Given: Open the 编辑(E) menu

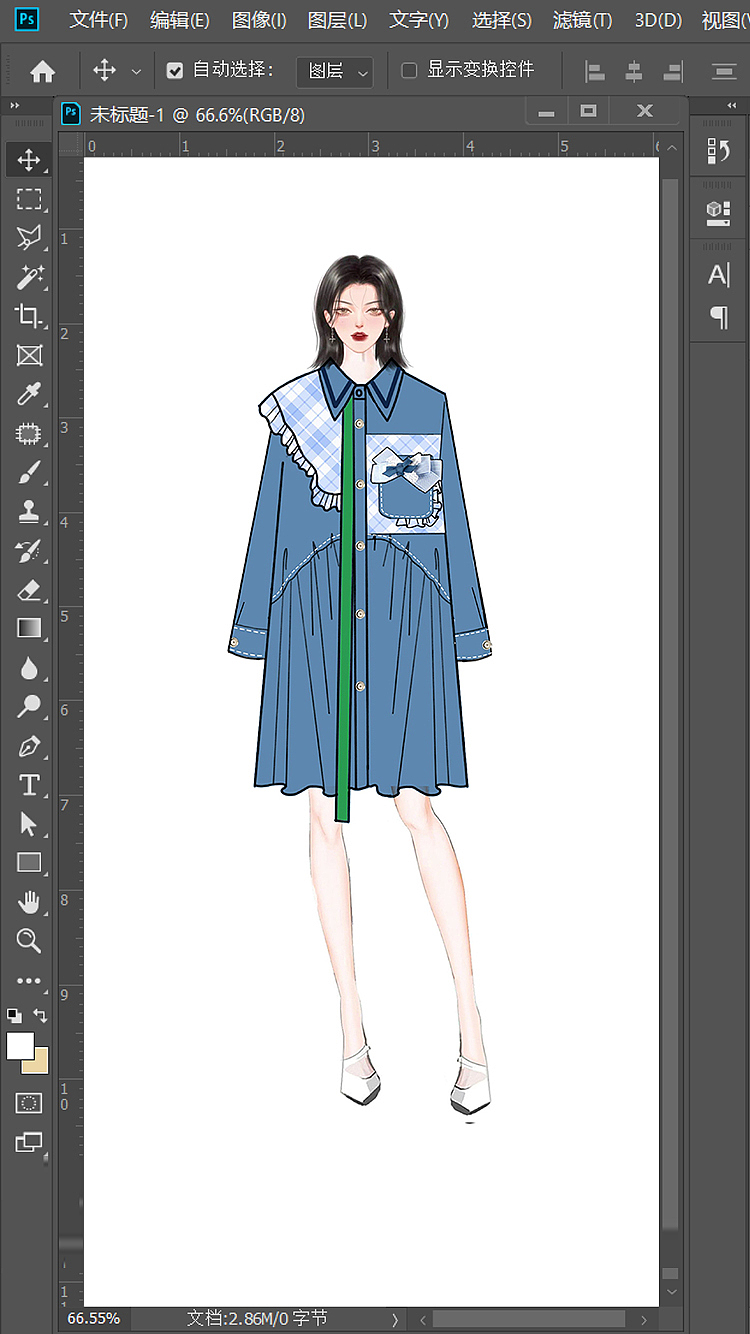Looking at the screenshot, I should 180,20.
